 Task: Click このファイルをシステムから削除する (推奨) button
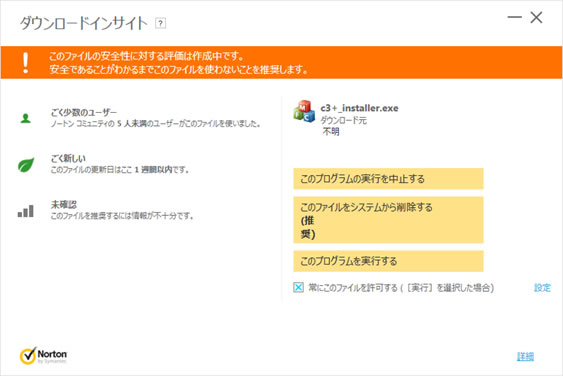click(388, 220)
